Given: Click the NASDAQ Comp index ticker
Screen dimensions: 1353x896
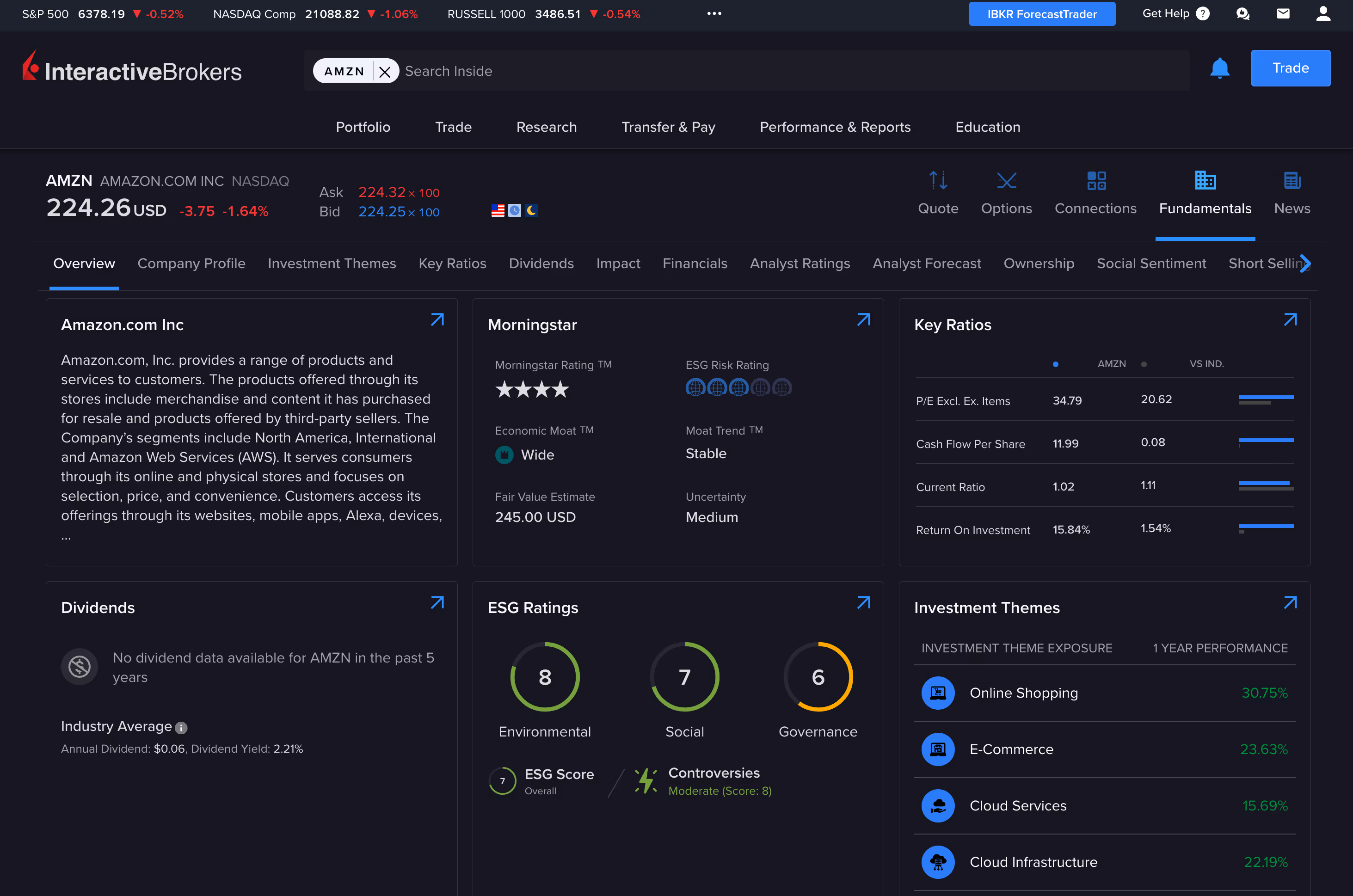Looking at the screenshot, I should [x=315, y=14].
